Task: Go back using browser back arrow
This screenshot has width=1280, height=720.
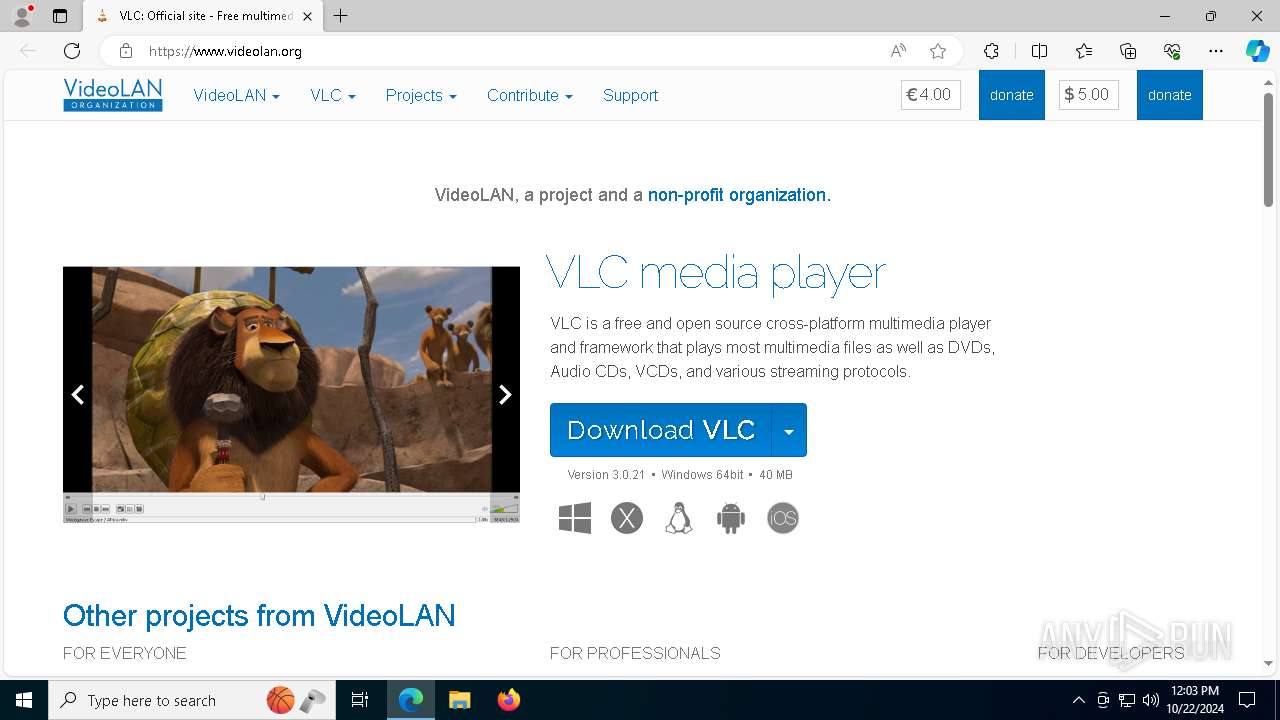Action: 28,51
